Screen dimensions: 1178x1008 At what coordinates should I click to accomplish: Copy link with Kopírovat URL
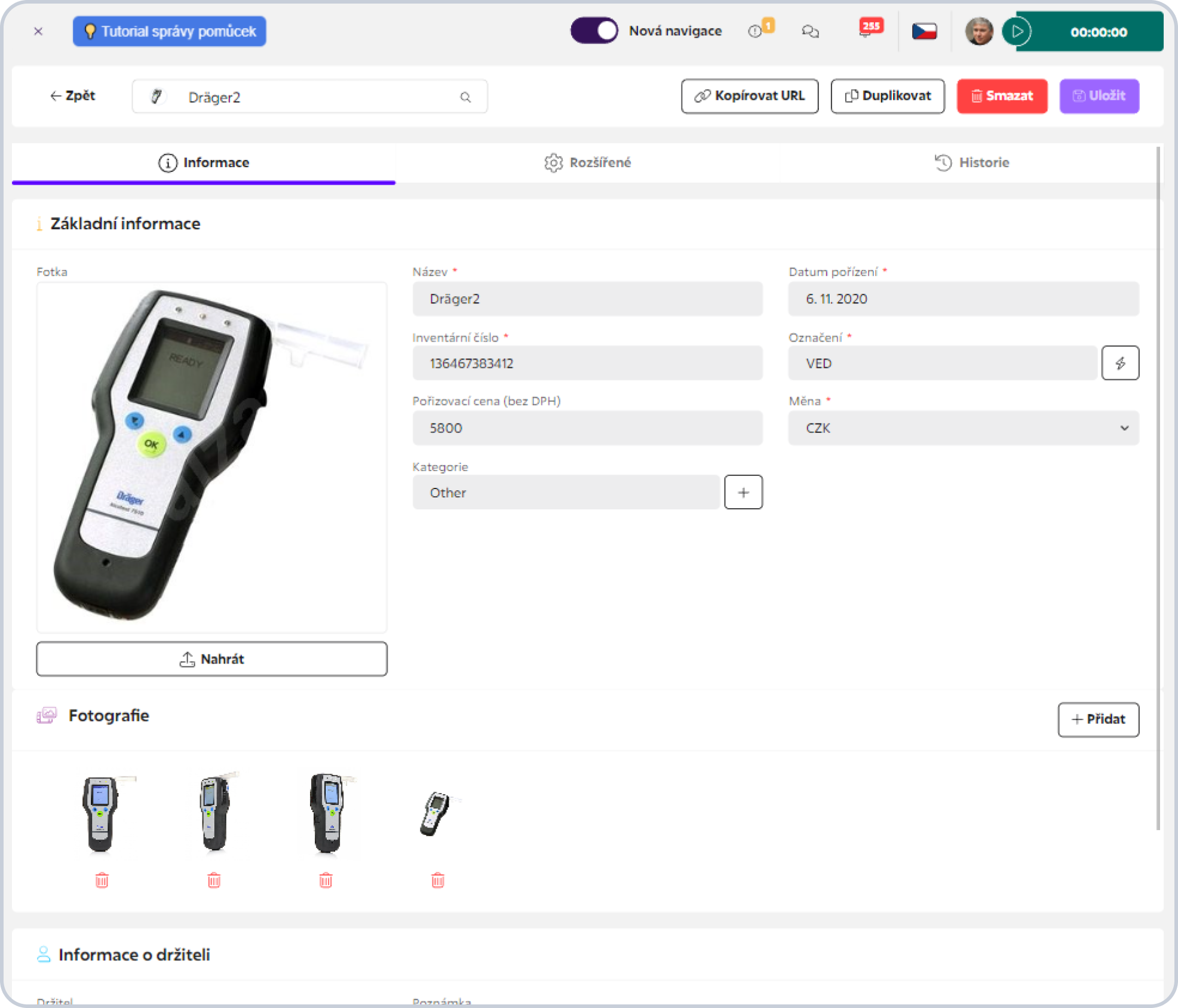click(x=750, y=96)
